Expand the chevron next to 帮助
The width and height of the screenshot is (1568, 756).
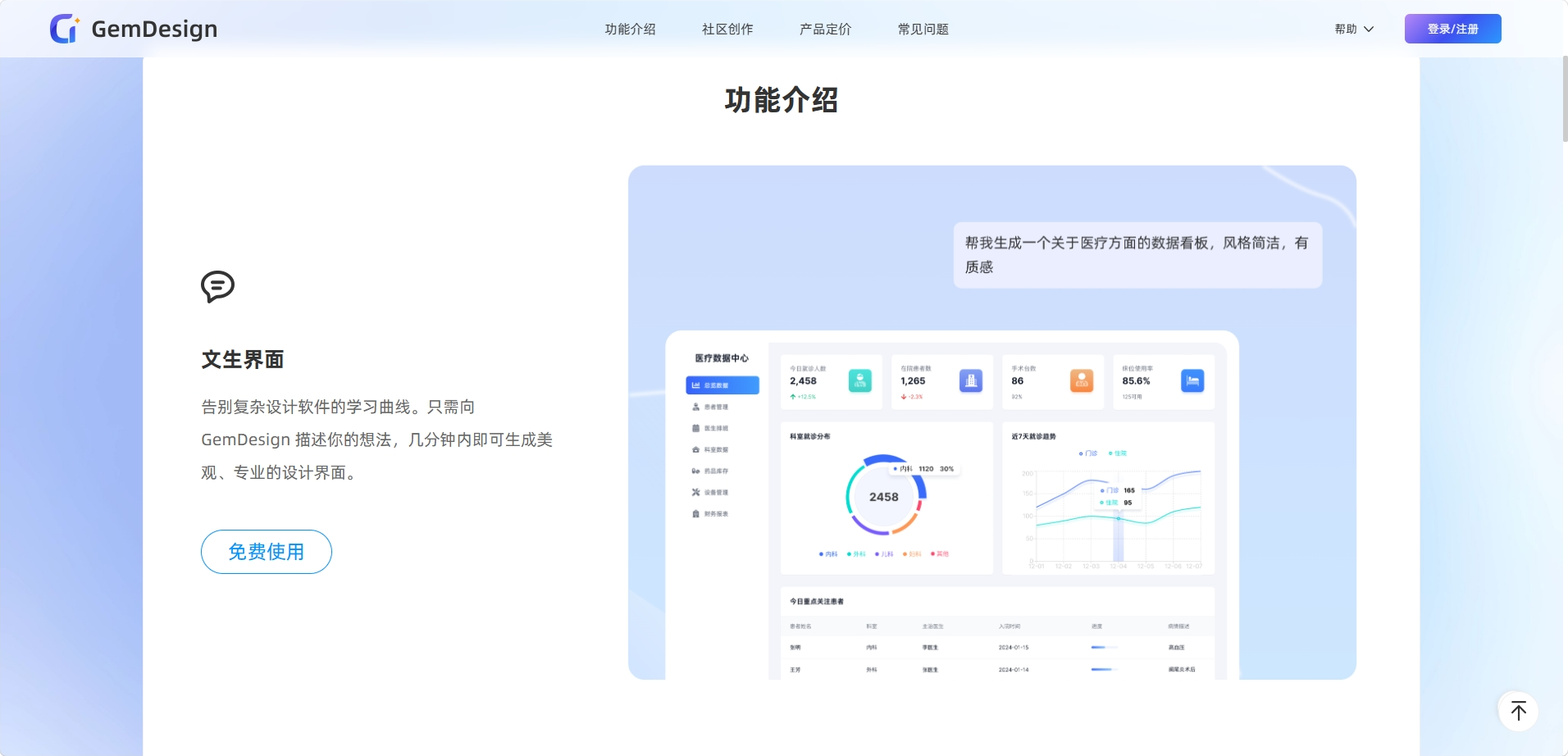click(x=1369, y=30)
